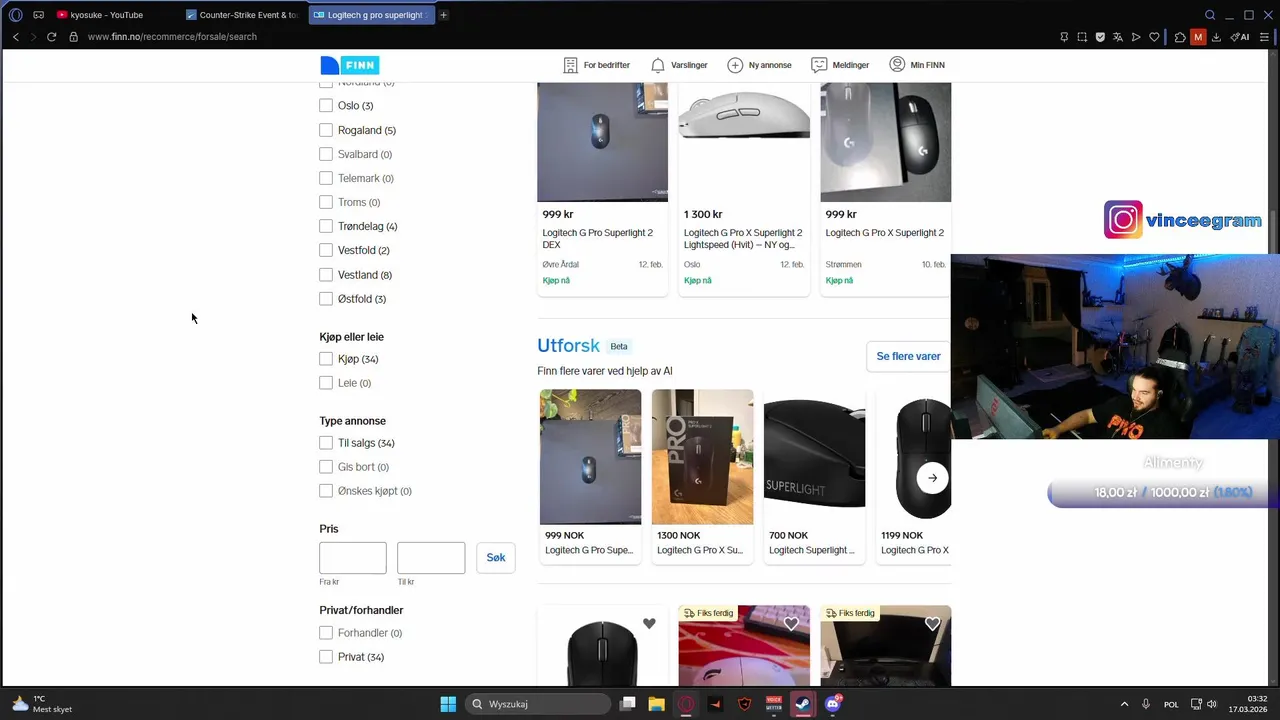Viewport: 1280px width, 720px height.
Task: Open the extensions puzzle icon
Action: pyautogui.click(x=1180, y=37)
